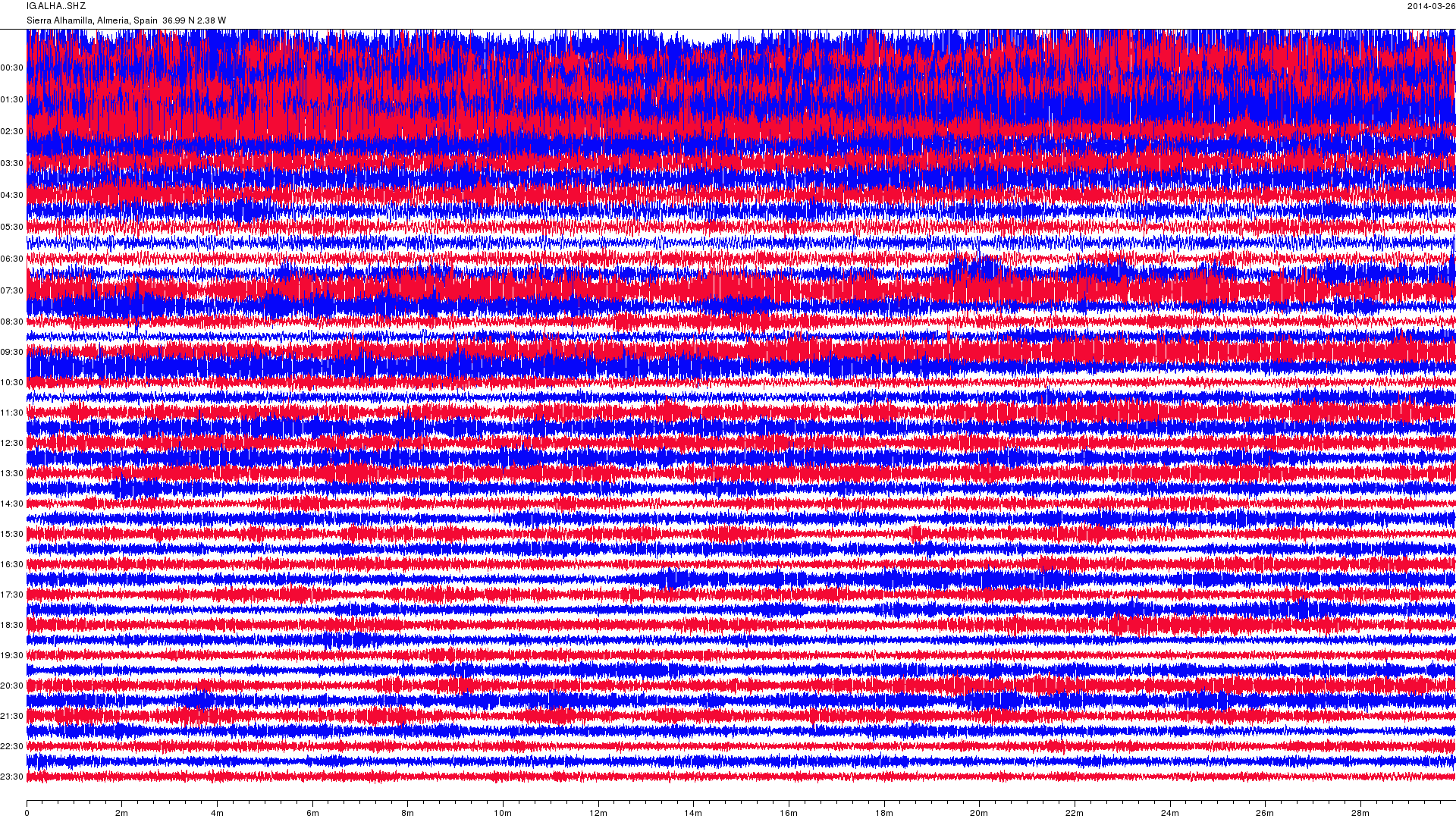
Task: Click the 02:30 time row label
Action: [x=12, y=132]
